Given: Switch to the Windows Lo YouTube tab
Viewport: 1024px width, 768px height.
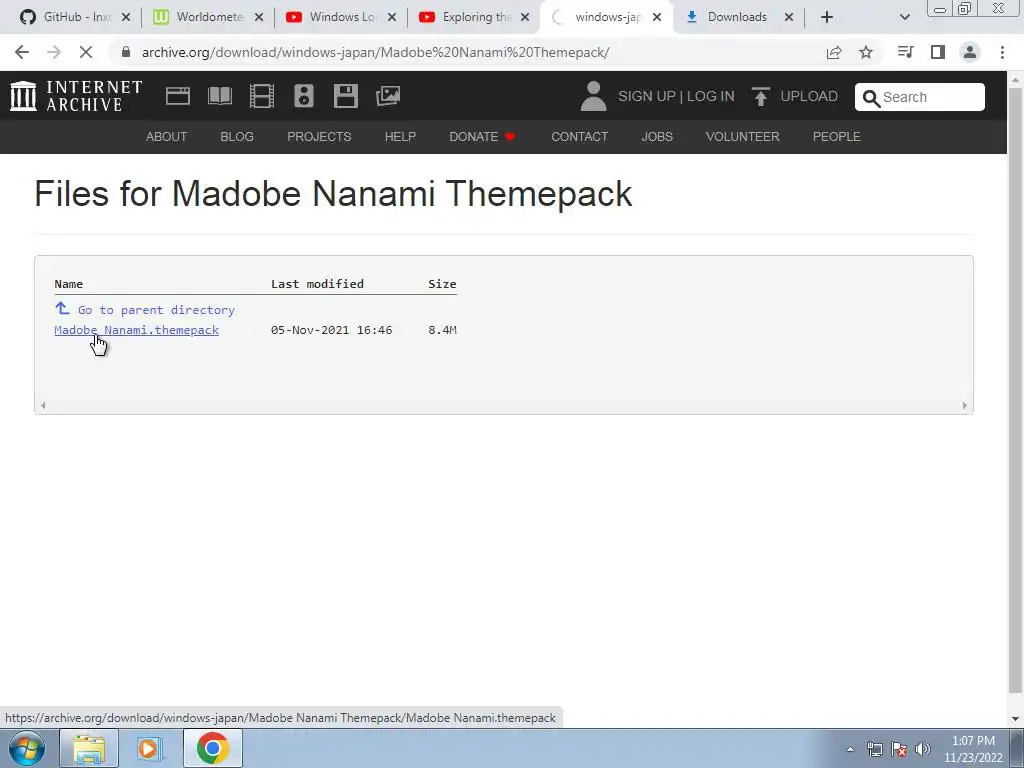Looking at the screenshot, I should pos(341,17).
